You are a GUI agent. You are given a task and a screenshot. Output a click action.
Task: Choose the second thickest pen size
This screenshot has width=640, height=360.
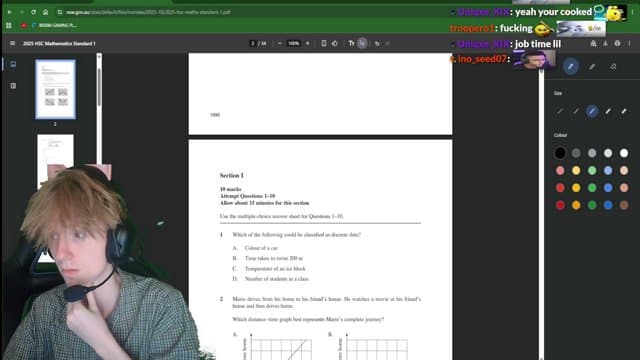click(608, 111)
